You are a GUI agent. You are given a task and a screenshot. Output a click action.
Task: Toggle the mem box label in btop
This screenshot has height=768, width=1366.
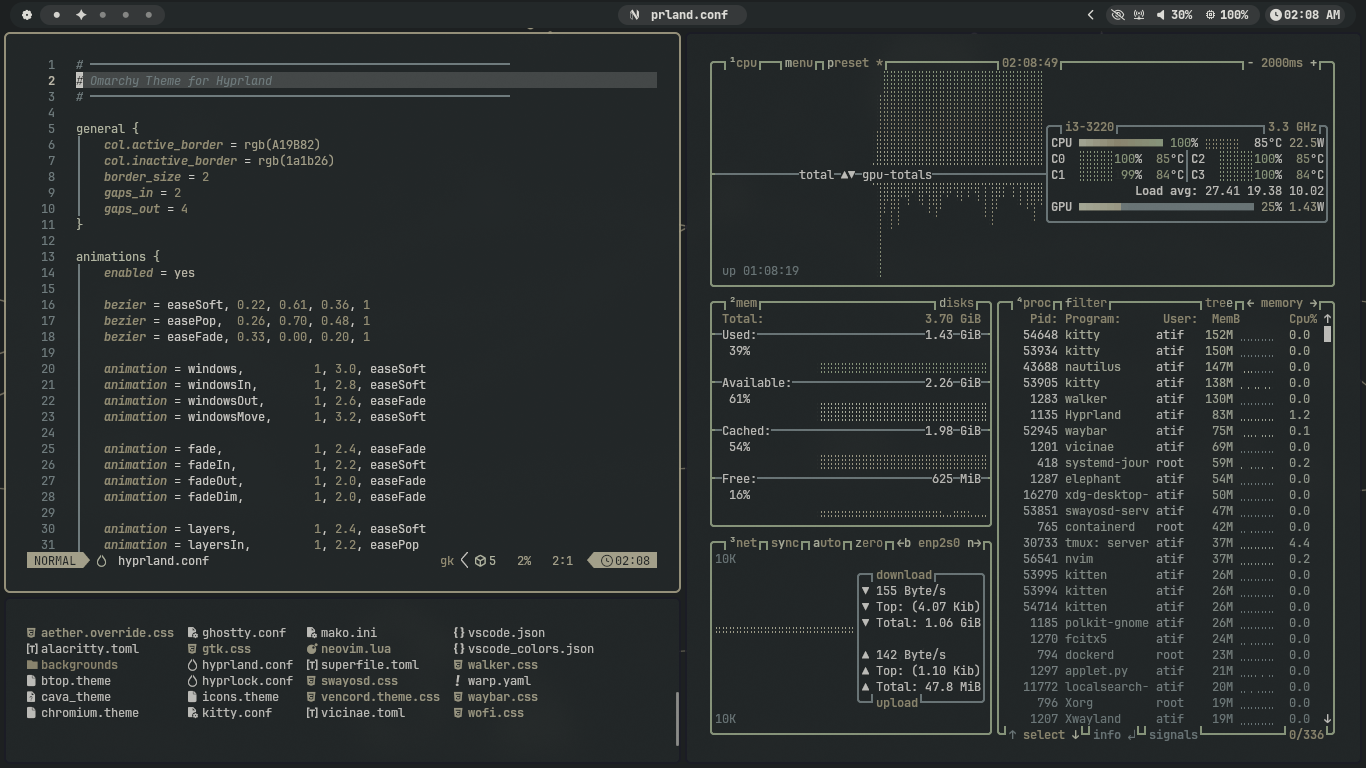coord(743,303)
